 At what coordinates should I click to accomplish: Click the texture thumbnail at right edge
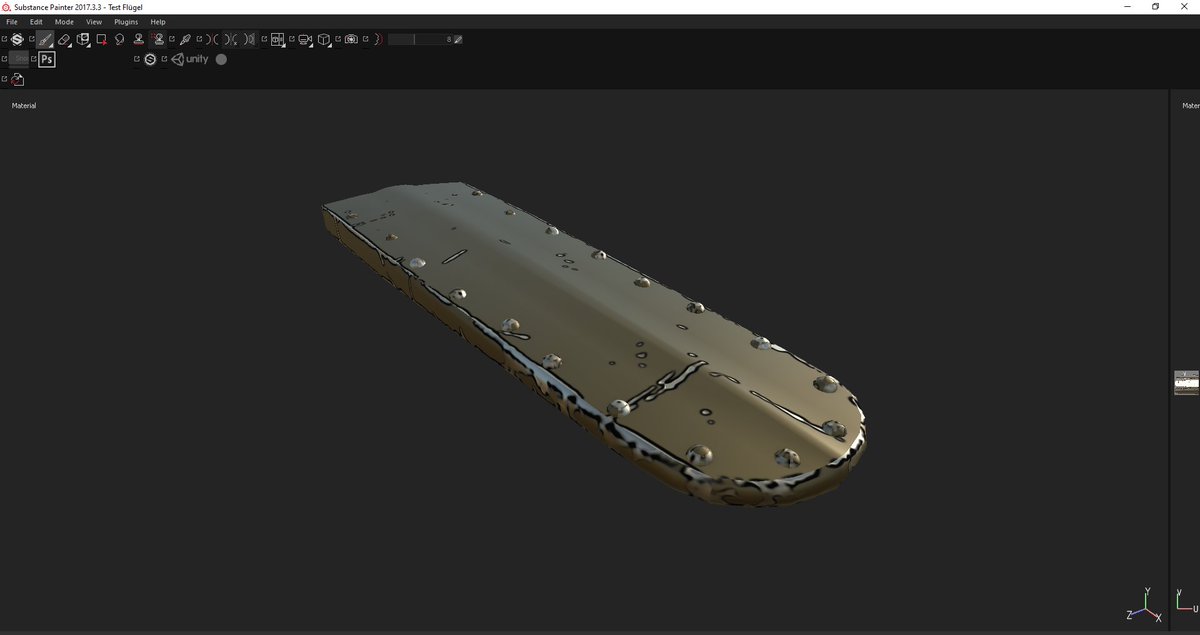click(1186, 382)
